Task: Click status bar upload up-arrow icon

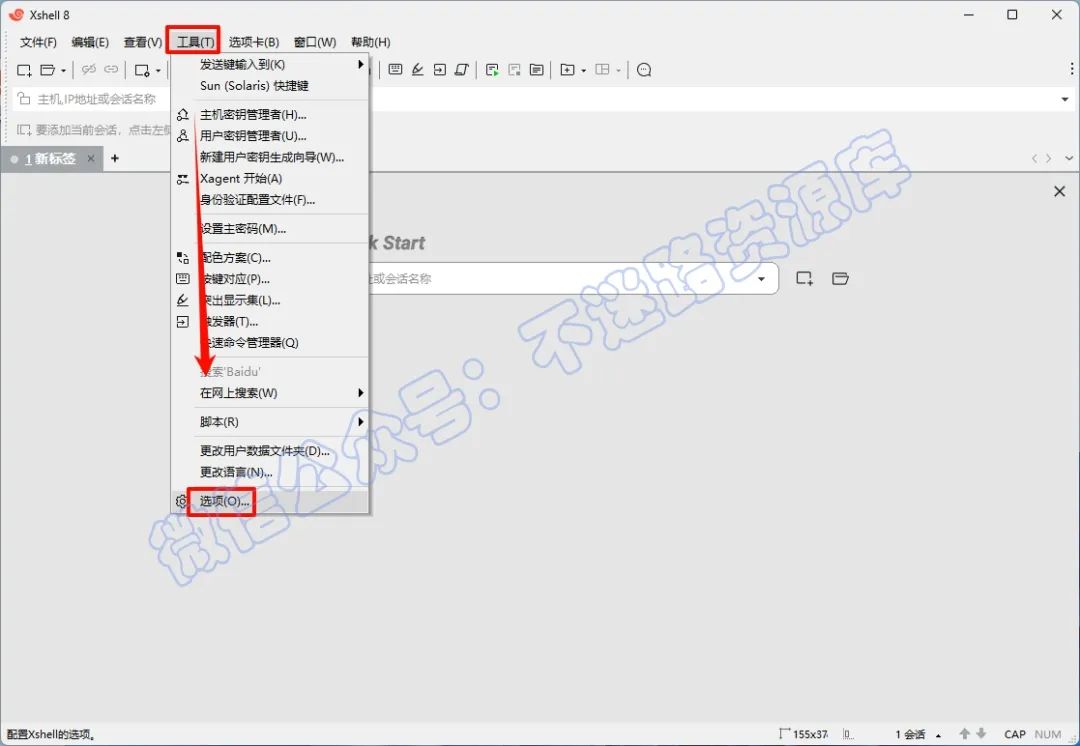Action: point(965,734)
